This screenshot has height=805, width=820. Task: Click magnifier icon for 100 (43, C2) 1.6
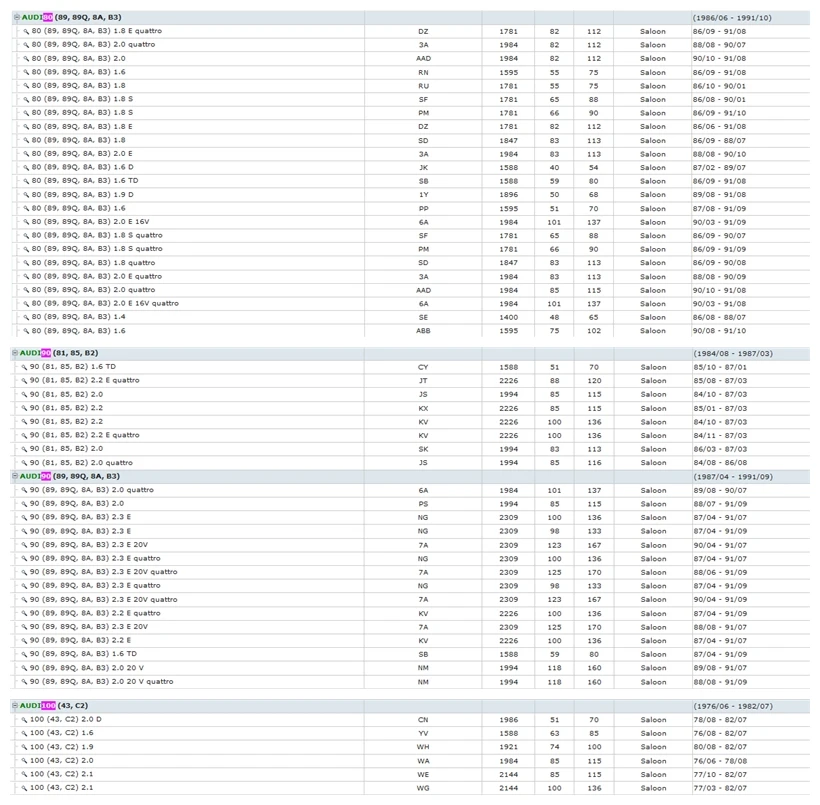point(24,733)
